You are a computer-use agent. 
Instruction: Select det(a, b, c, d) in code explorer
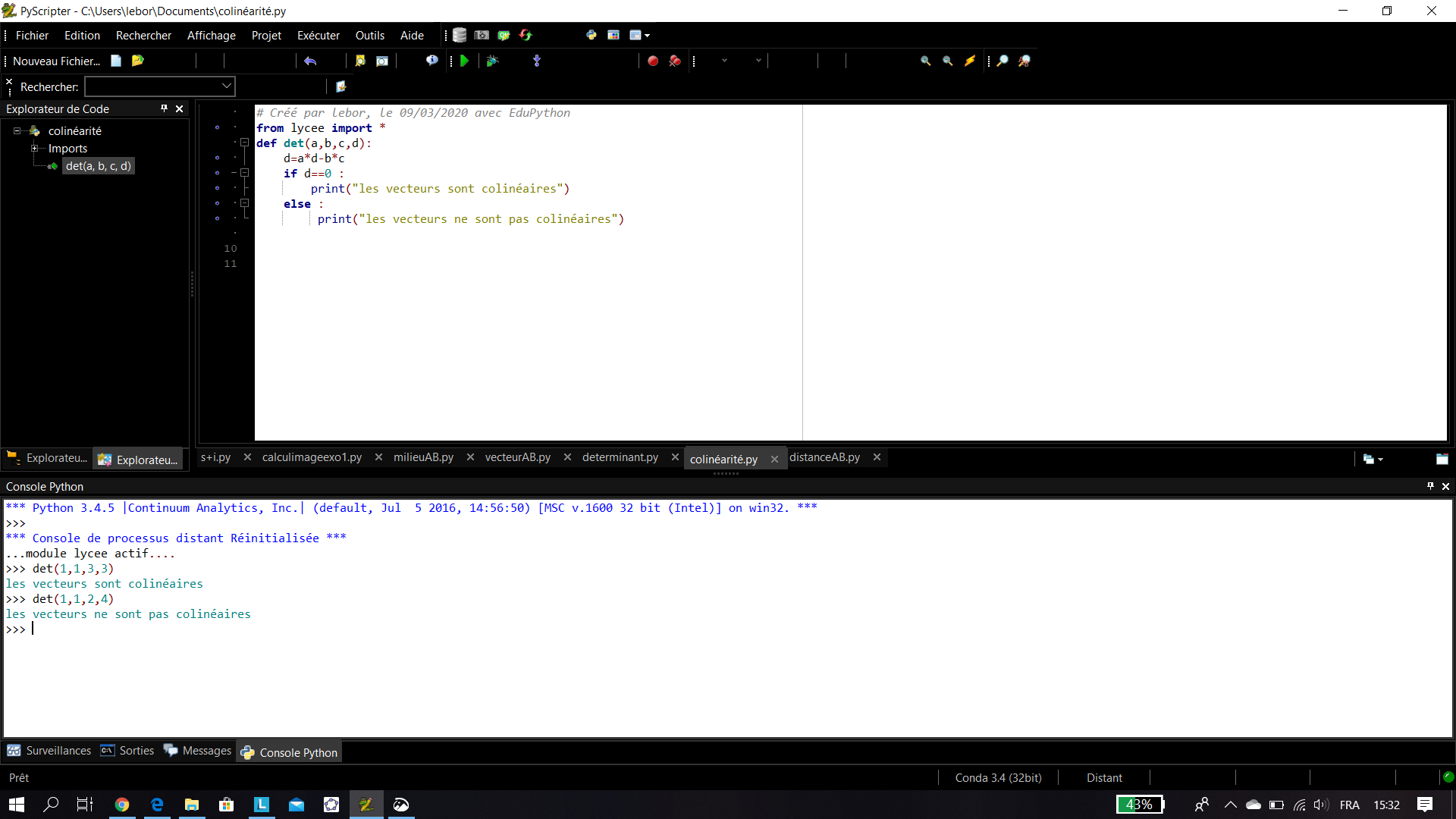[x=98, y=166]
